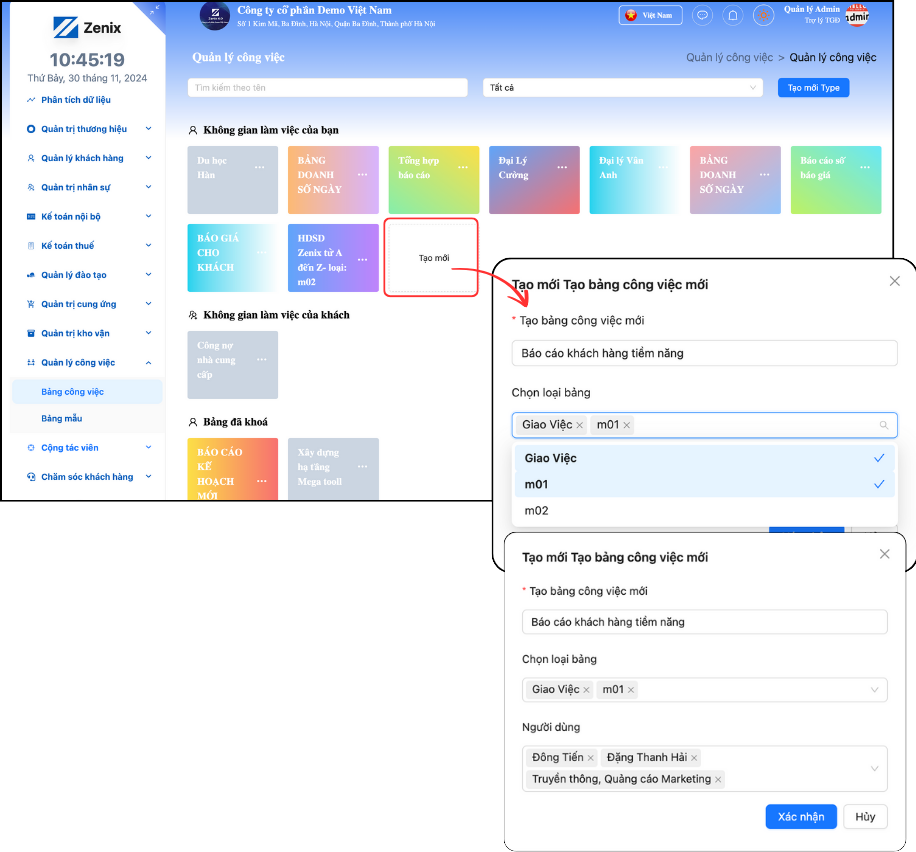Image resolution: width=916 pixels, height=852 pixels.
Task: Click the admin avatar picture
Action: (856, 15)
